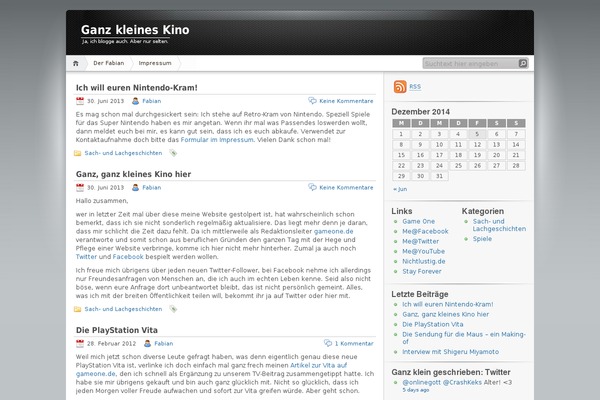Open the Me@YouTube link
This screenshot has height=400, width=600.
click(x=423, y=251)
